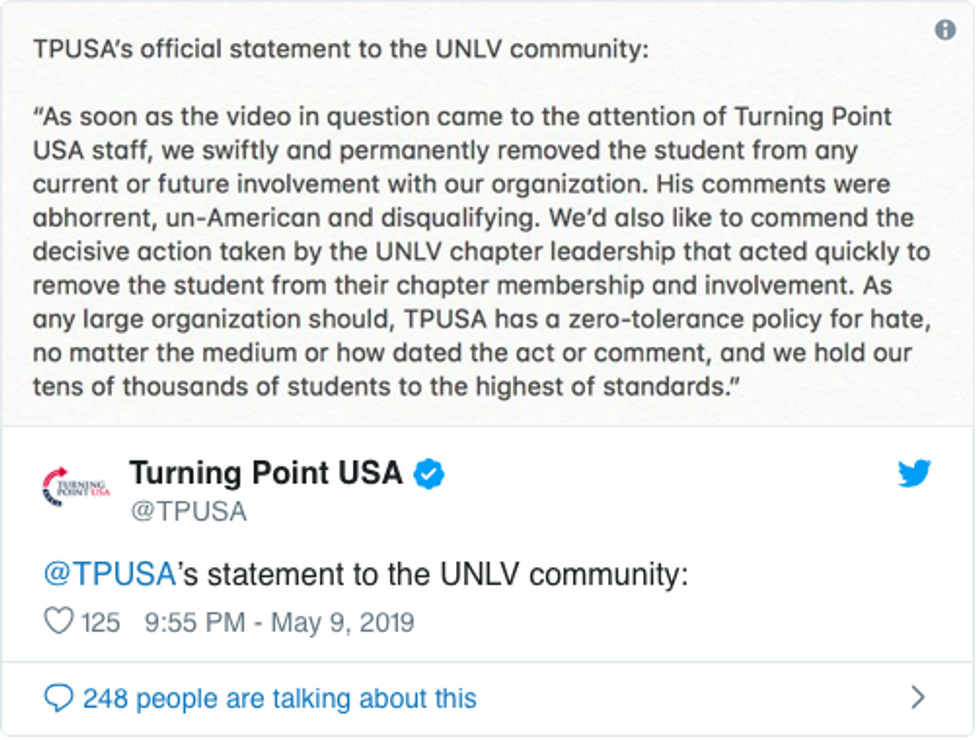Click the line 'tens of thousands of students'

(x=211, y=386)
